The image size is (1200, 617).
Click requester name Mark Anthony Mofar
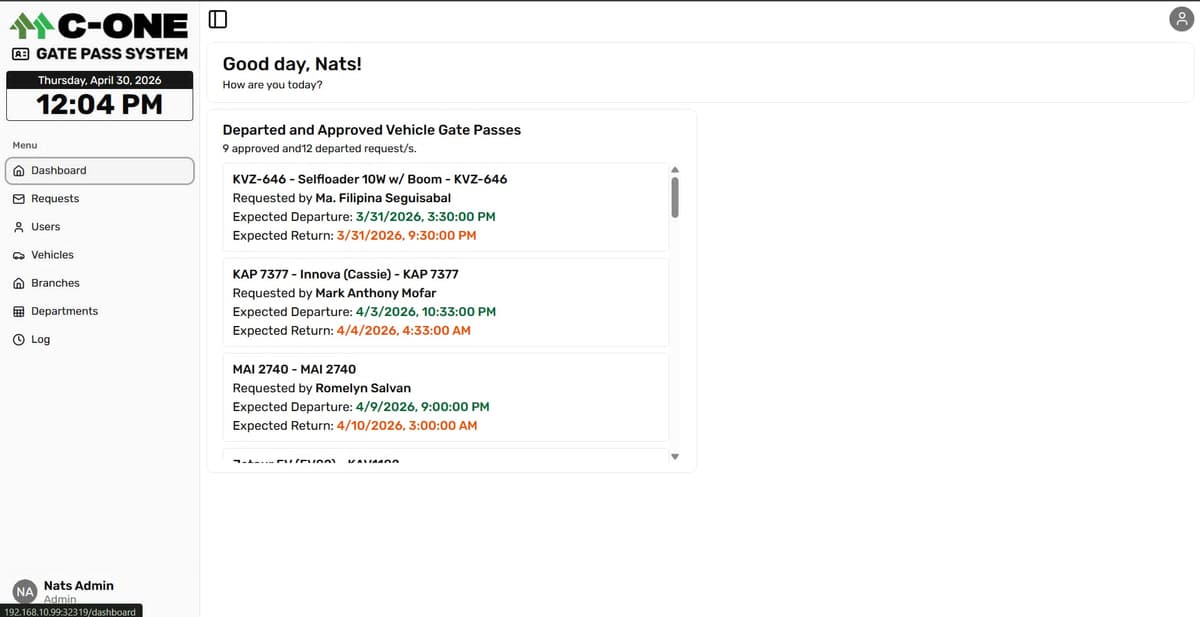coord(376,293)
